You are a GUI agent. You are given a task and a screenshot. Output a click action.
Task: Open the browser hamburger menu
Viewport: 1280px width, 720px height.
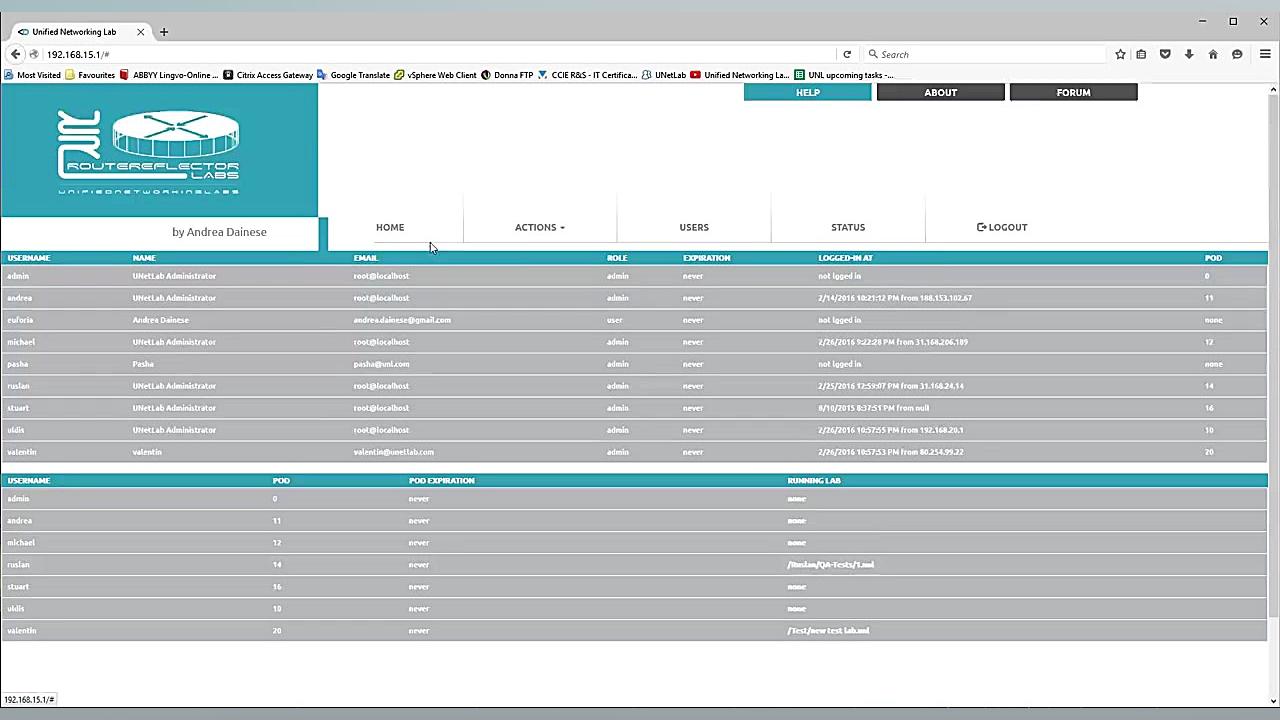pos(1265,54)
